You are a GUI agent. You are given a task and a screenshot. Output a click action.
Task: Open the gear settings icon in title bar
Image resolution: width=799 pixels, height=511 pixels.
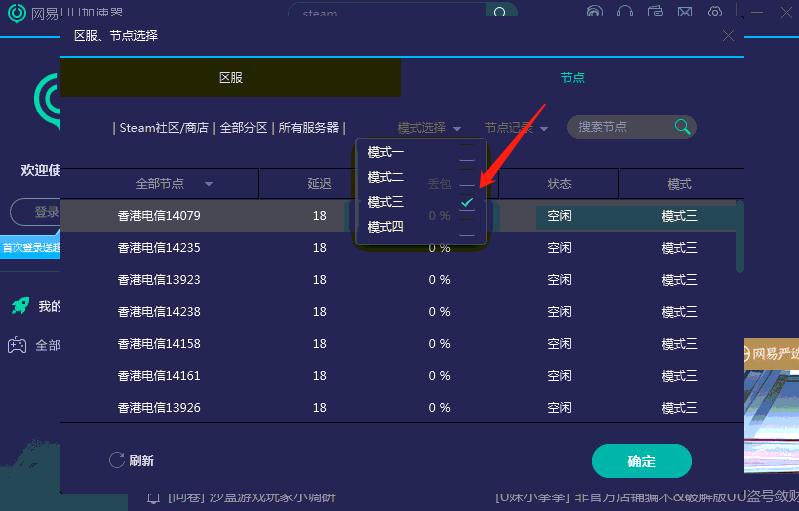click(715, 11)
